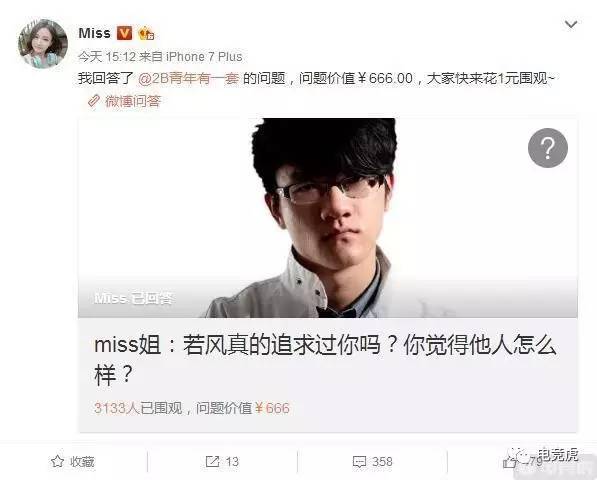Click the star 收藏 favorite icon
Screen dimensions: 597x480
click(57, 461)
